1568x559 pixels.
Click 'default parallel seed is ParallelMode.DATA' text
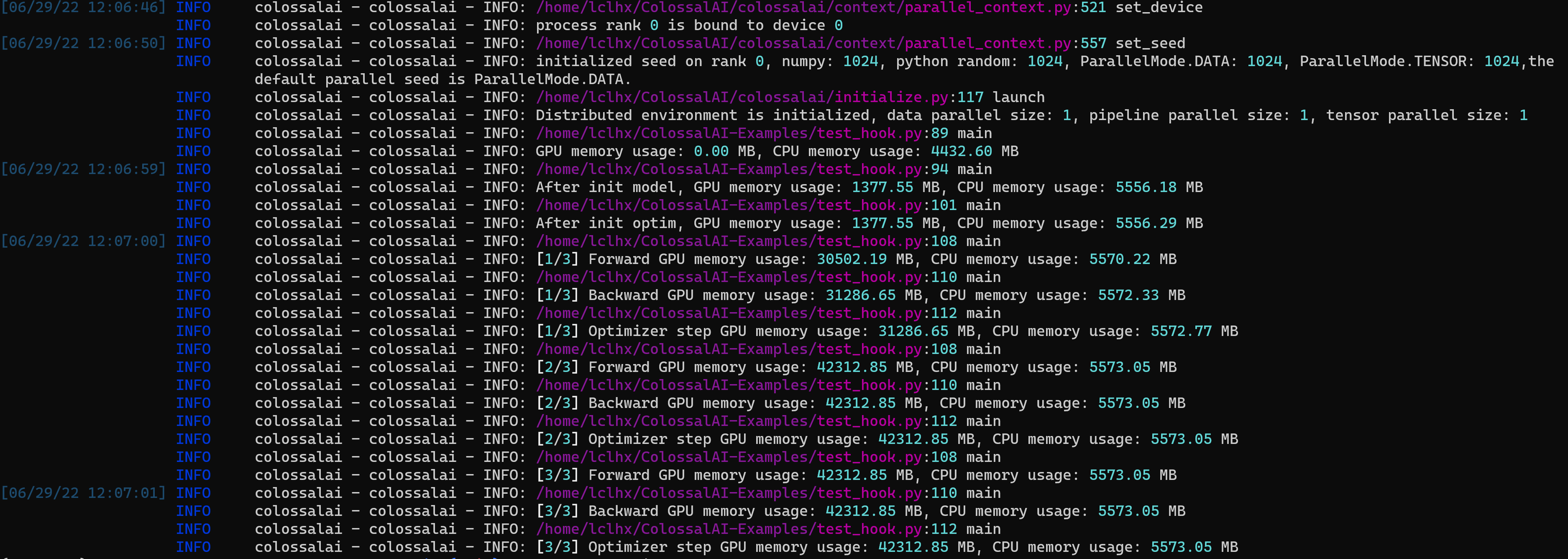[442, 80]
